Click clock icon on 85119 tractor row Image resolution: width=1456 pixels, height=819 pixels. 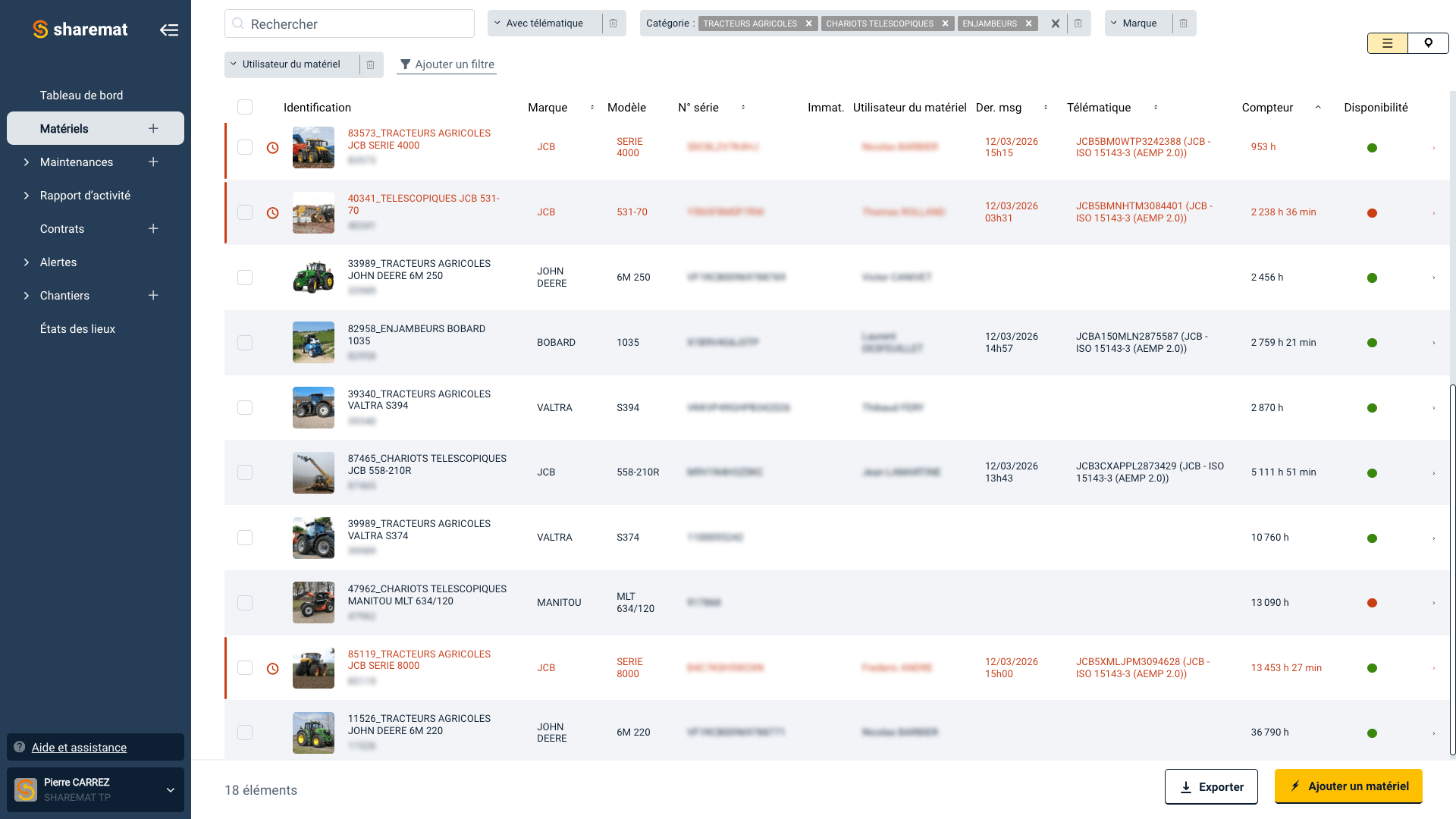tap(273, 669)
